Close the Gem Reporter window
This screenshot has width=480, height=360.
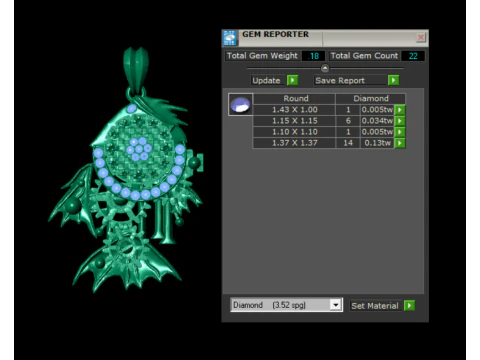click(421, 37)
